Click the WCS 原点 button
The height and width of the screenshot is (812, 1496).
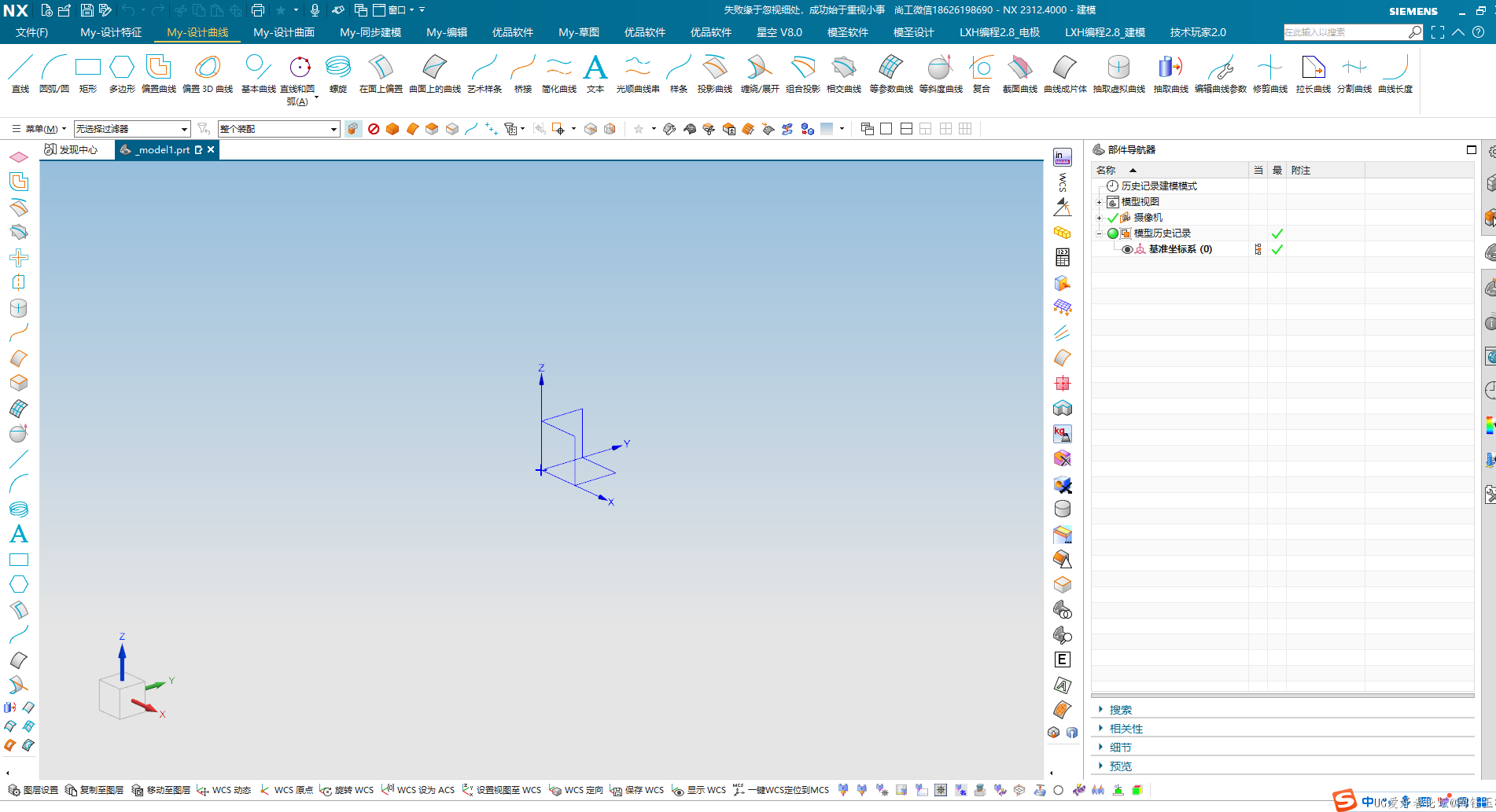pos(286,790)
